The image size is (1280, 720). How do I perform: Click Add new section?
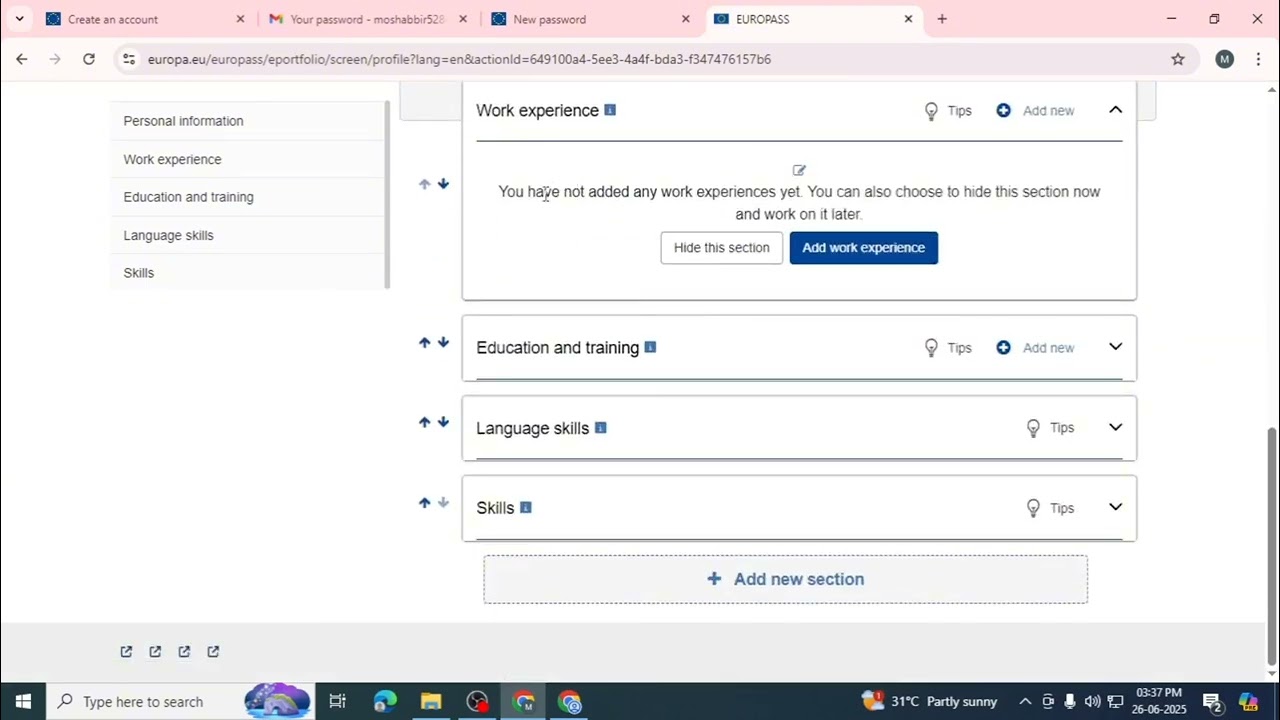click(x=785, y=579)
